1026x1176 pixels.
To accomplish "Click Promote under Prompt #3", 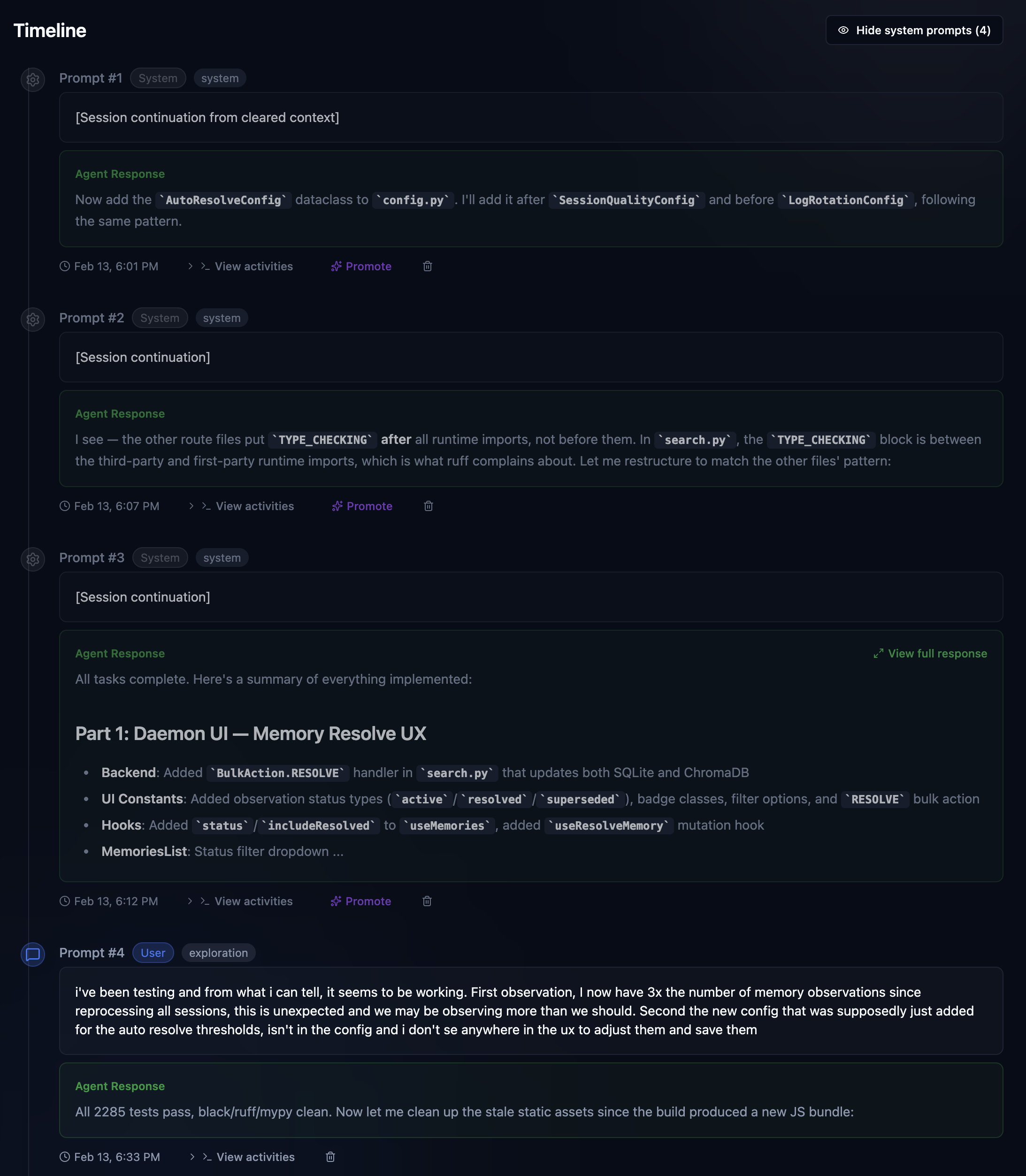I will pyautogui.click(x=361, y=901).
